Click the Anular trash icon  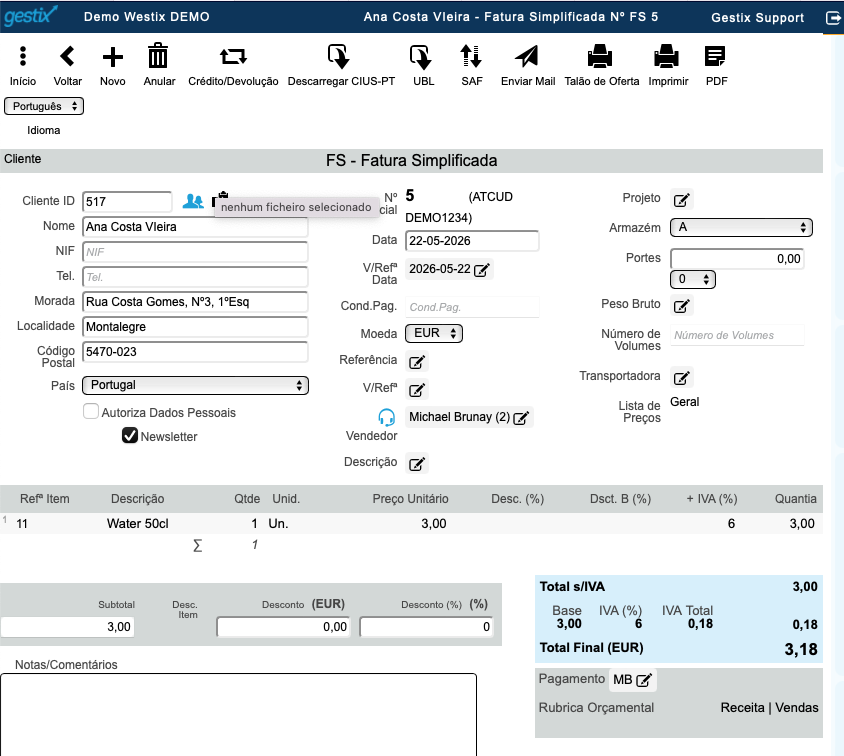coord(158,56)
